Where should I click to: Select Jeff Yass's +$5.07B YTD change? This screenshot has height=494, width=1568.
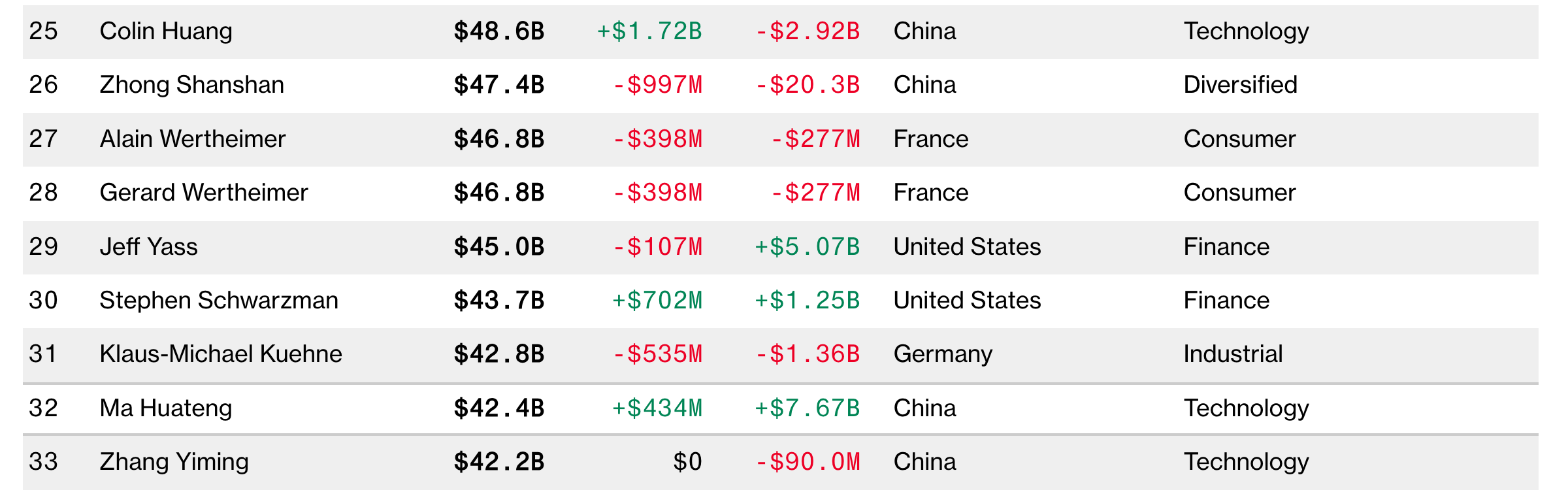[808, 247]
